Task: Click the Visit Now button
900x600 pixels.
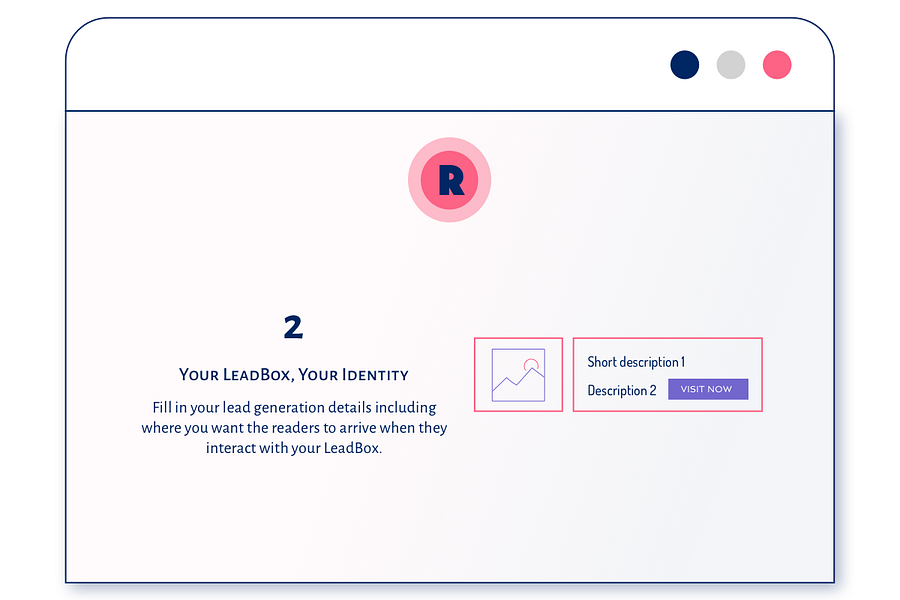Action: (708, 389)
